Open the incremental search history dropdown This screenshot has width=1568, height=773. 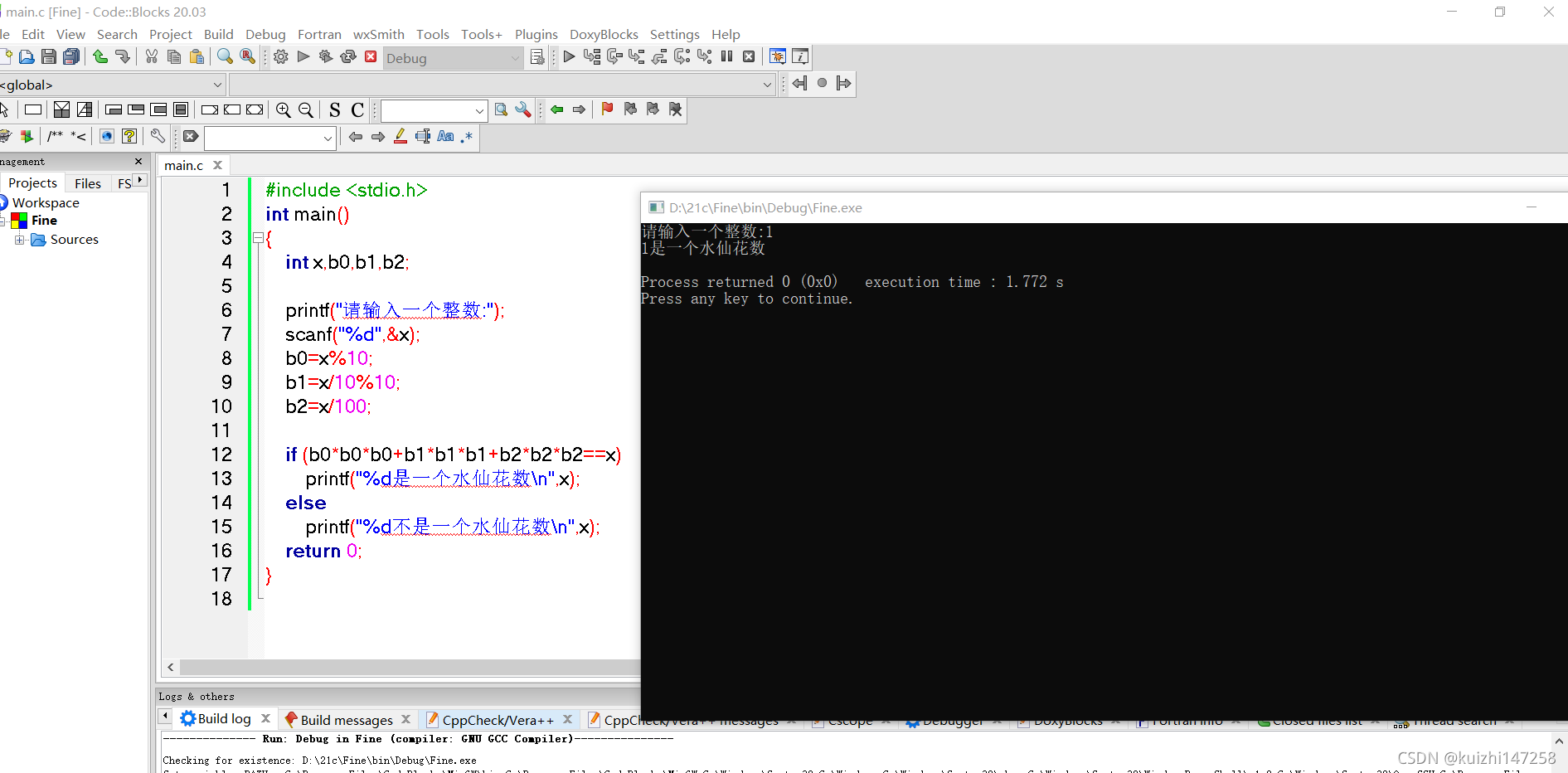coord(328,138)
